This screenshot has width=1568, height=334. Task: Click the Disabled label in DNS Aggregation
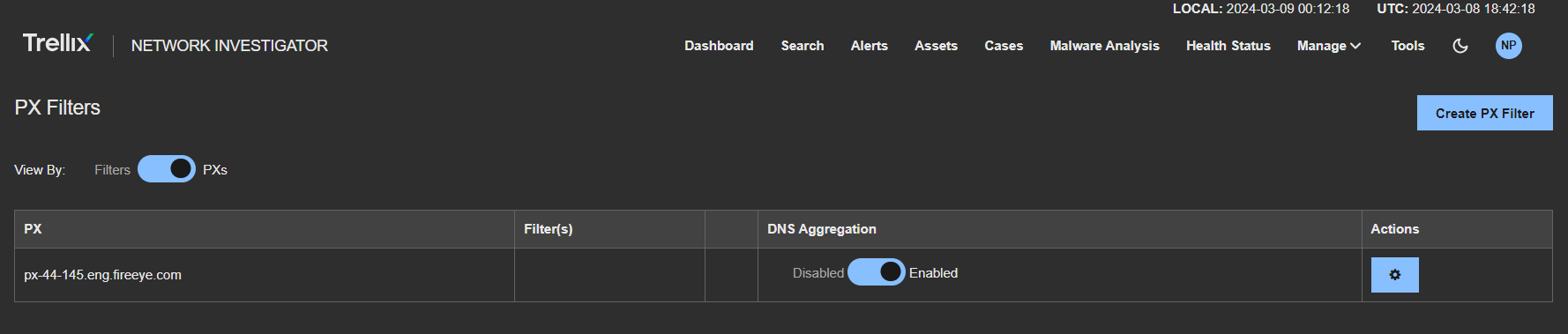click(x=818, y=273)
